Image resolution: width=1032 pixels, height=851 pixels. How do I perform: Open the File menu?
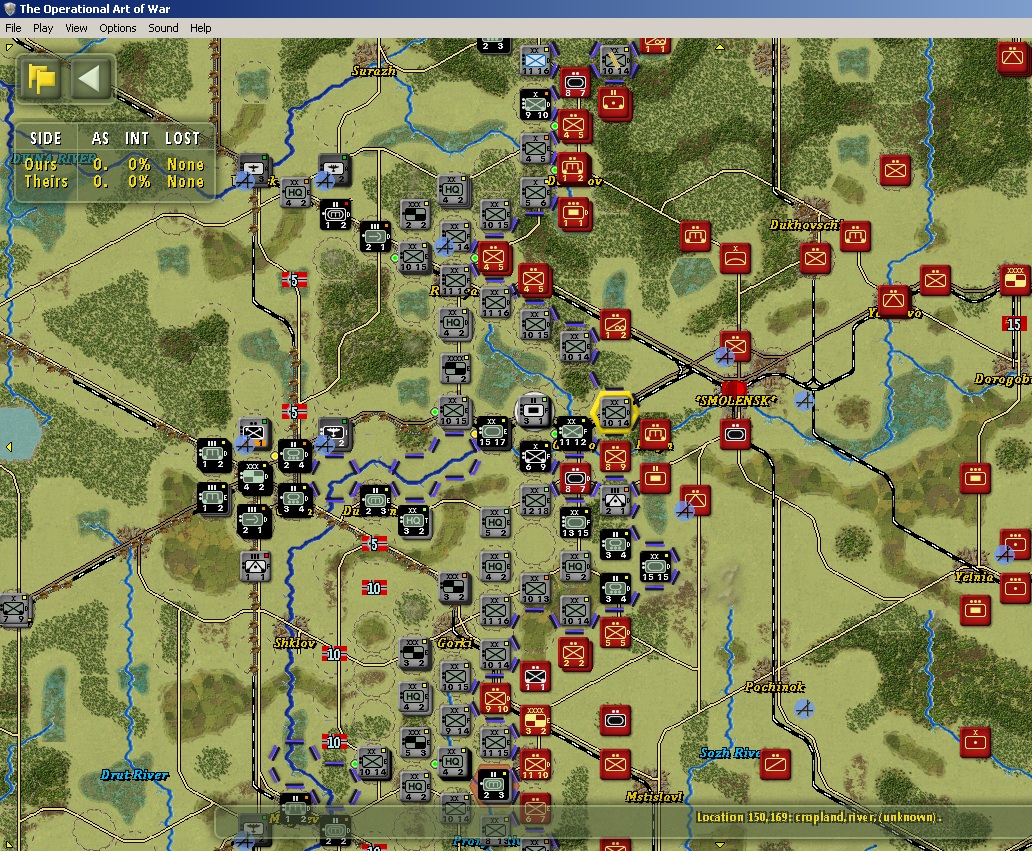13,28
